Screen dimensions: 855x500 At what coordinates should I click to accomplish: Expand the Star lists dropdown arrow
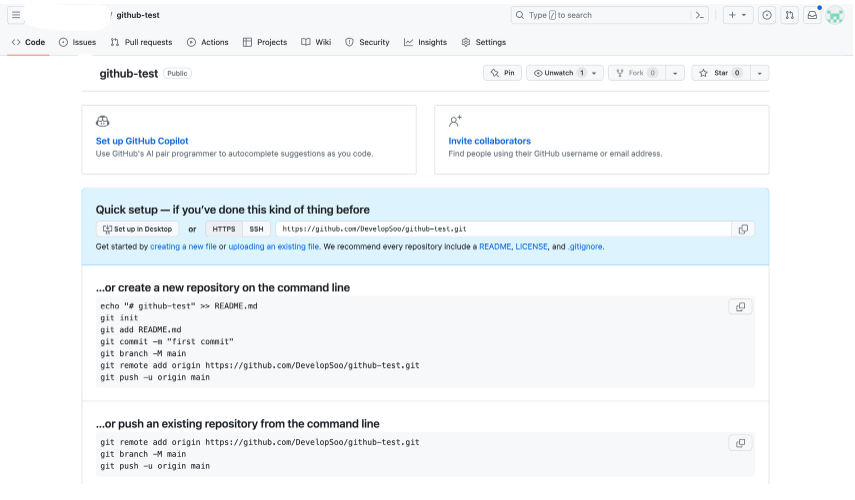click(760, 73)
